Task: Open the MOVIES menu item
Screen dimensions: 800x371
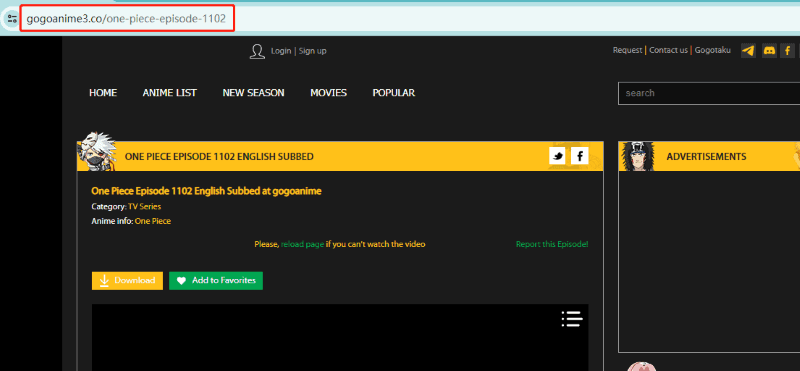Action: click(329, 93)
